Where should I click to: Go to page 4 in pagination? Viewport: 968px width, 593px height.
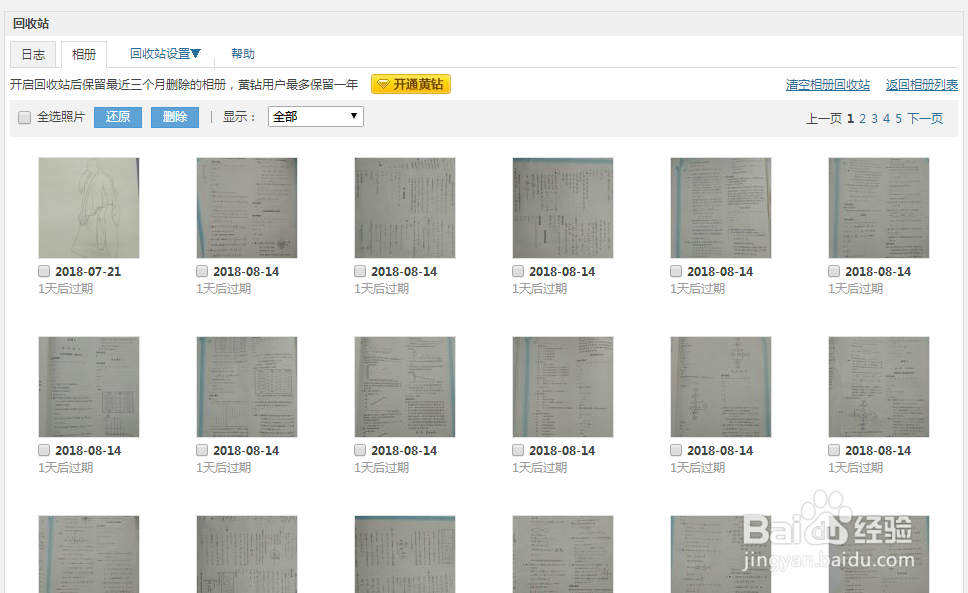click(x=887, y=118)
